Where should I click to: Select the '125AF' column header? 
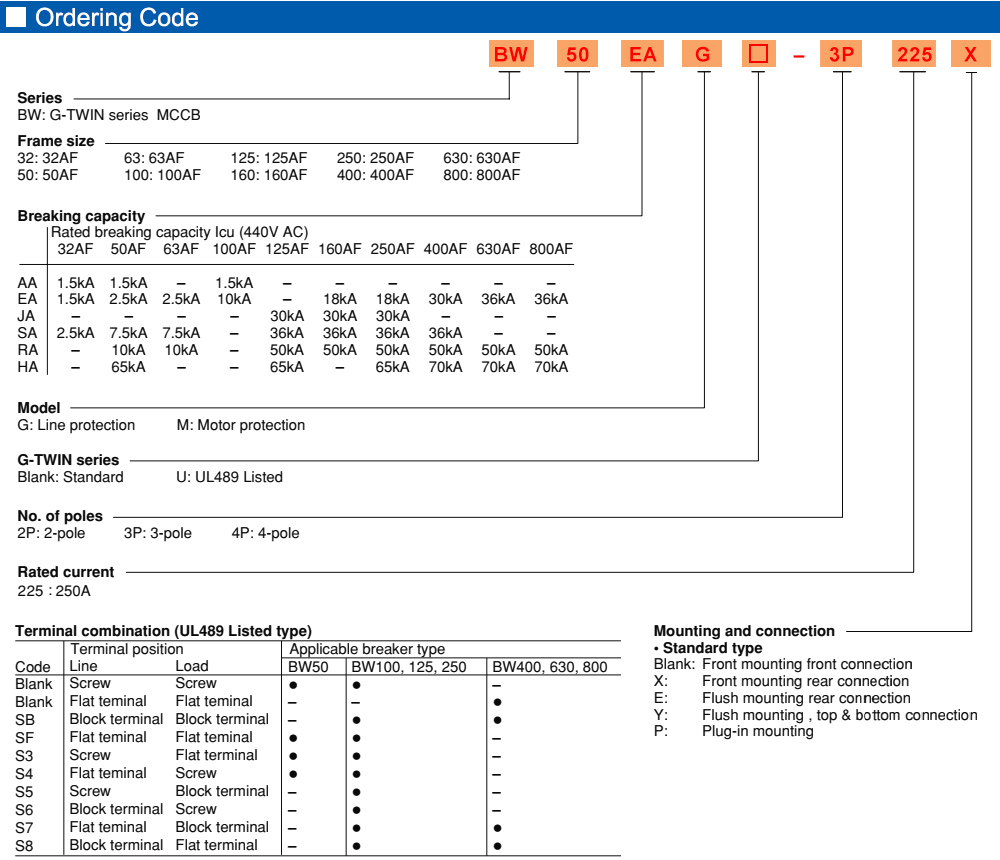(x=287, y=249)
